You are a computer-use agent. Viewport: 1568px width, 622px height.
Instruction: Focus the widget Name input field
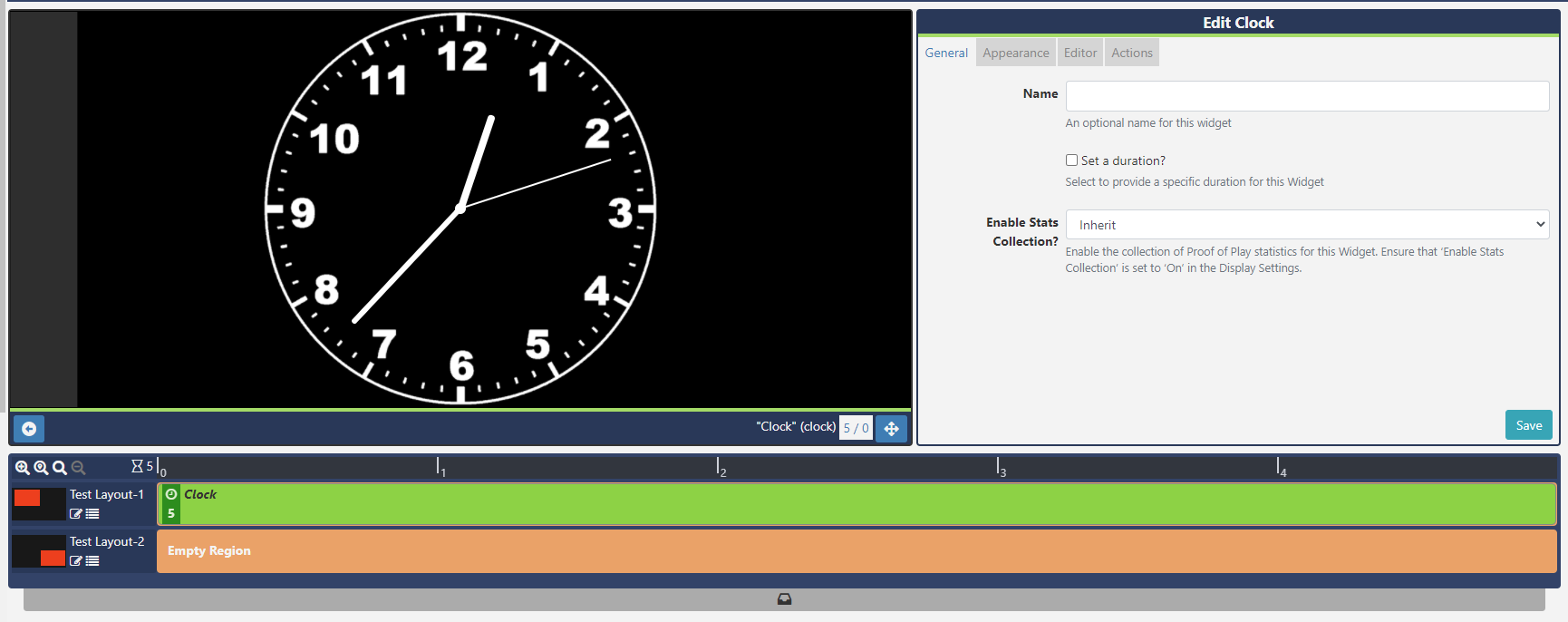pyautogui.click(x=1307, y=96)
